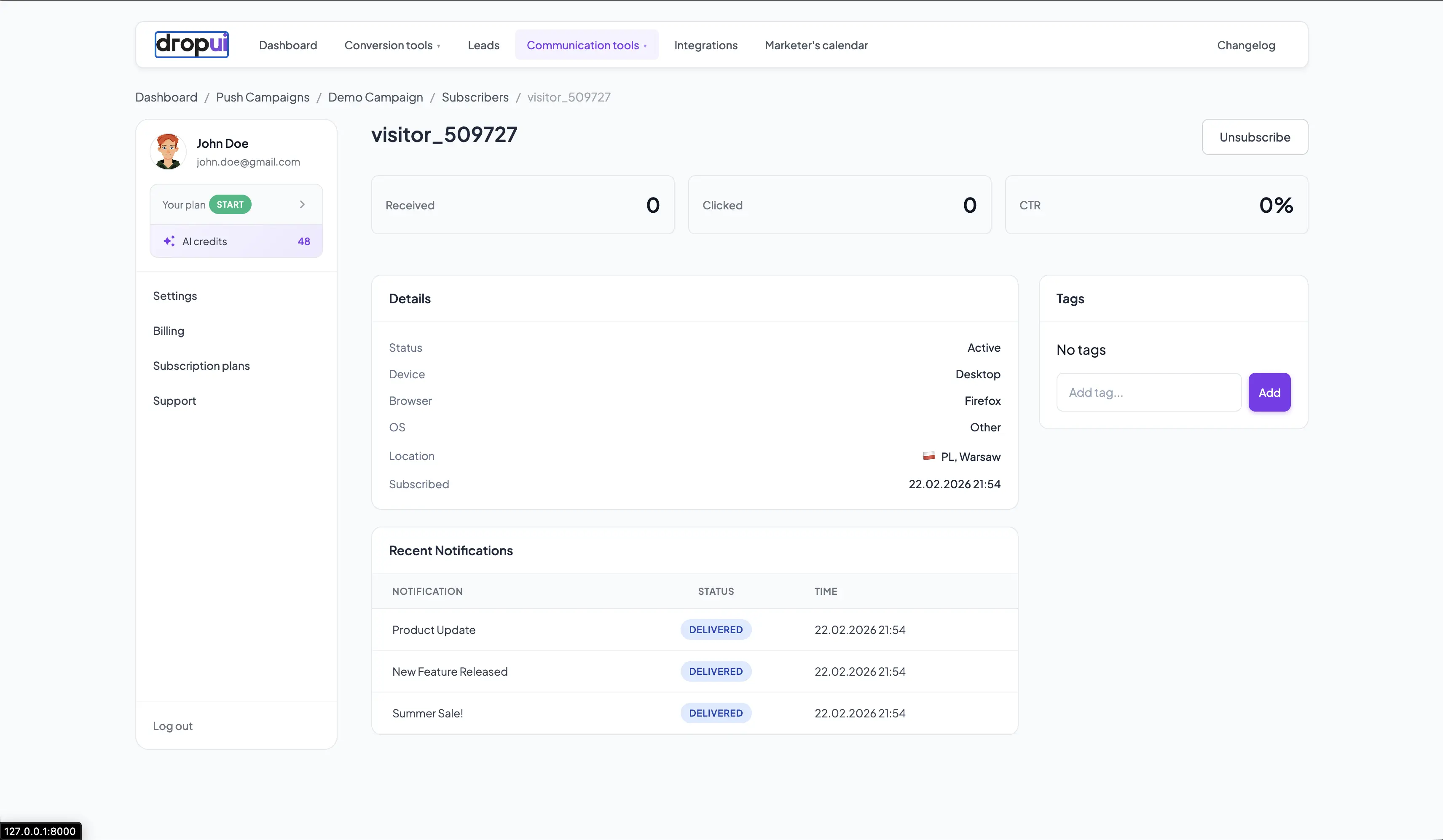
Task: Click the green START plan badge
Action: click(230, 204)
